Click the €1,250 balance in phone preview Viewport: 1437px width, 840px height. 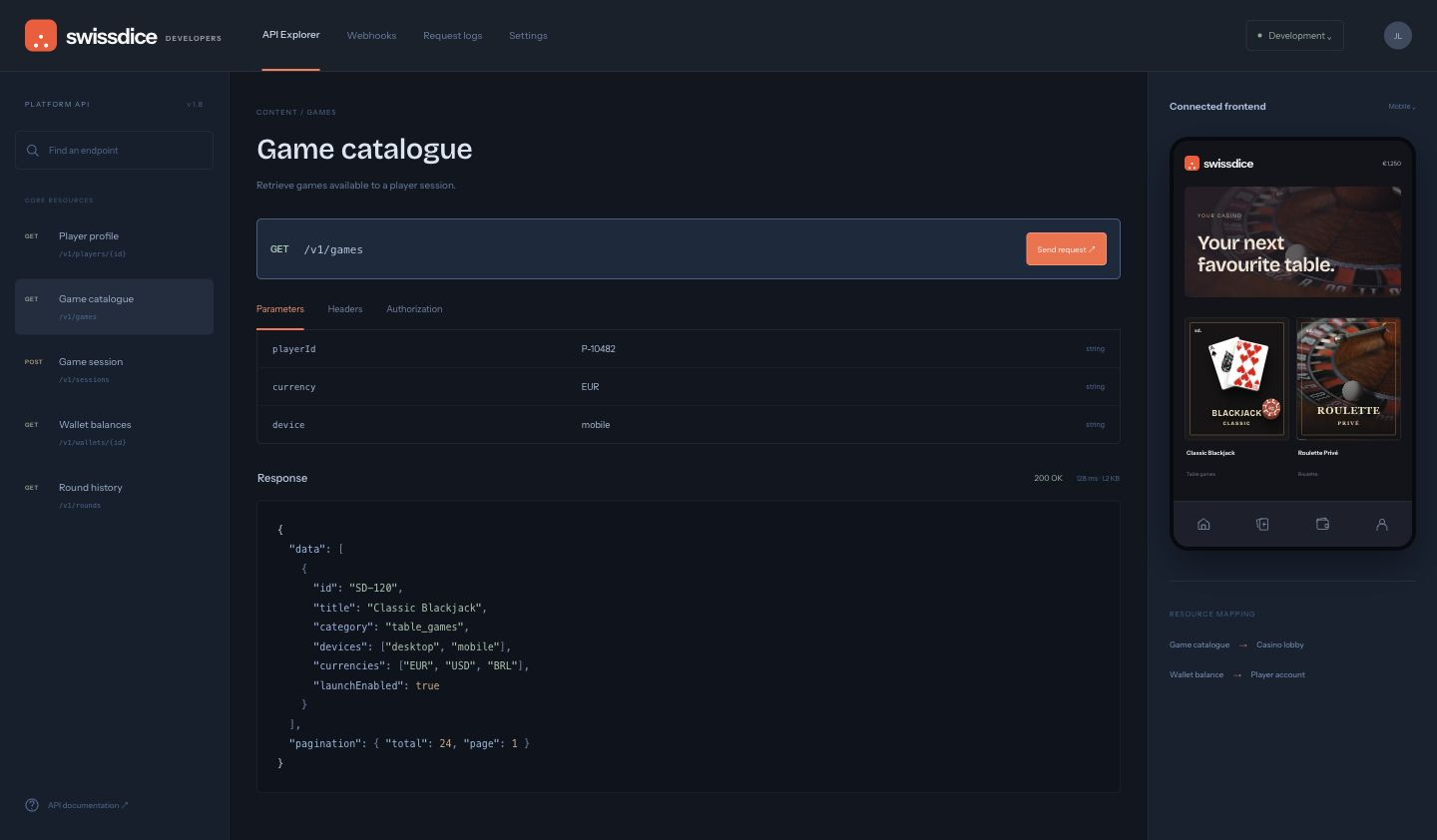pyautogui.click(x=1391, y=164)
